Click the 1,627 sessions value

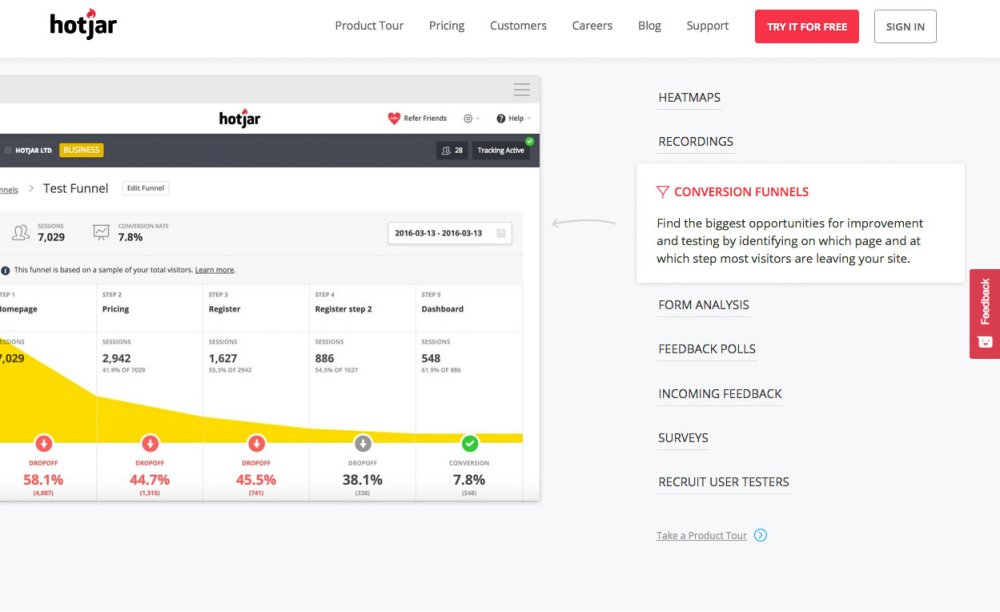point(223,358)
